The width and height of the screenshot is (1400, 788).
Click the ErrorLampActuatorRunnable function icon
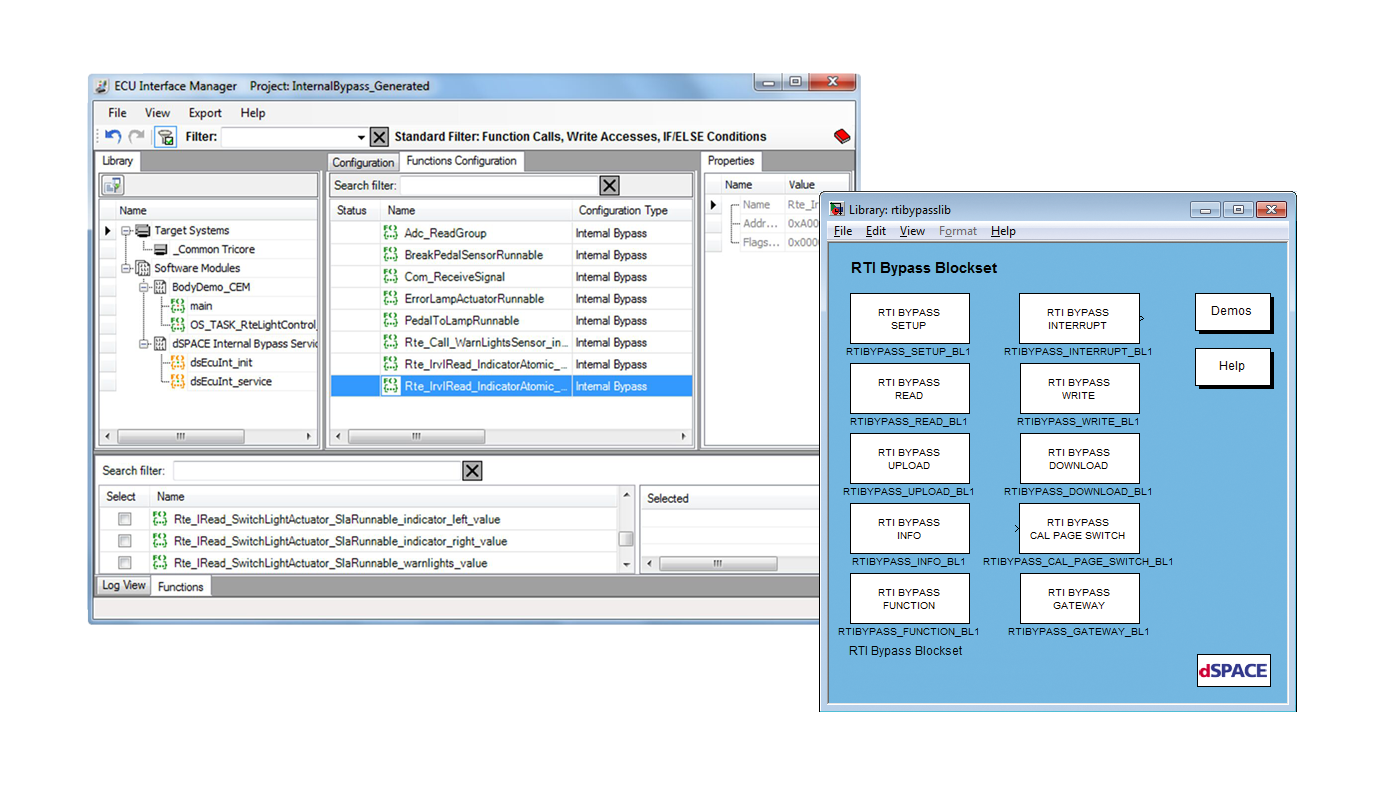(391, 298)
